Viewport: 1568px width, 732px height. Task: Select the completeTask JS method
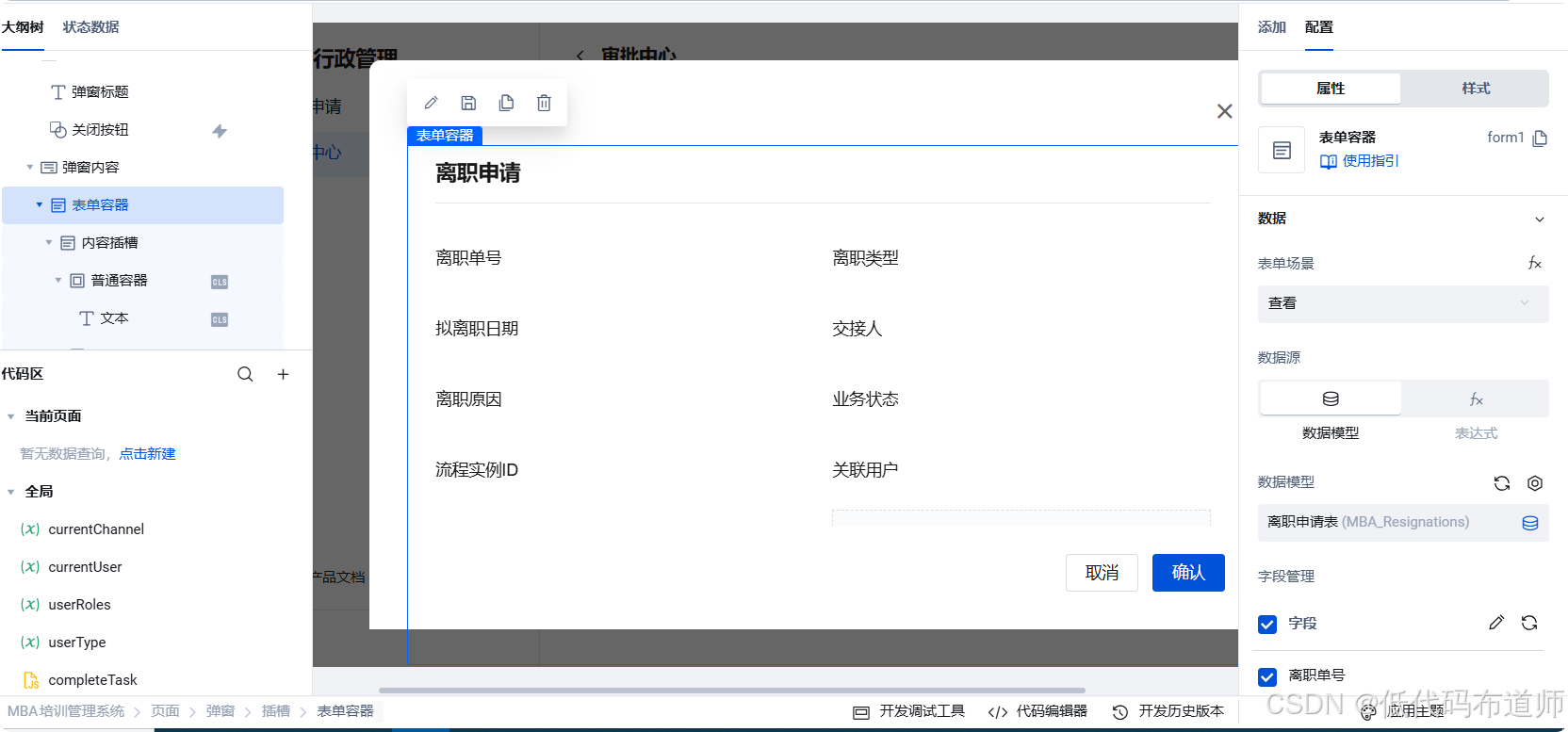92,680
